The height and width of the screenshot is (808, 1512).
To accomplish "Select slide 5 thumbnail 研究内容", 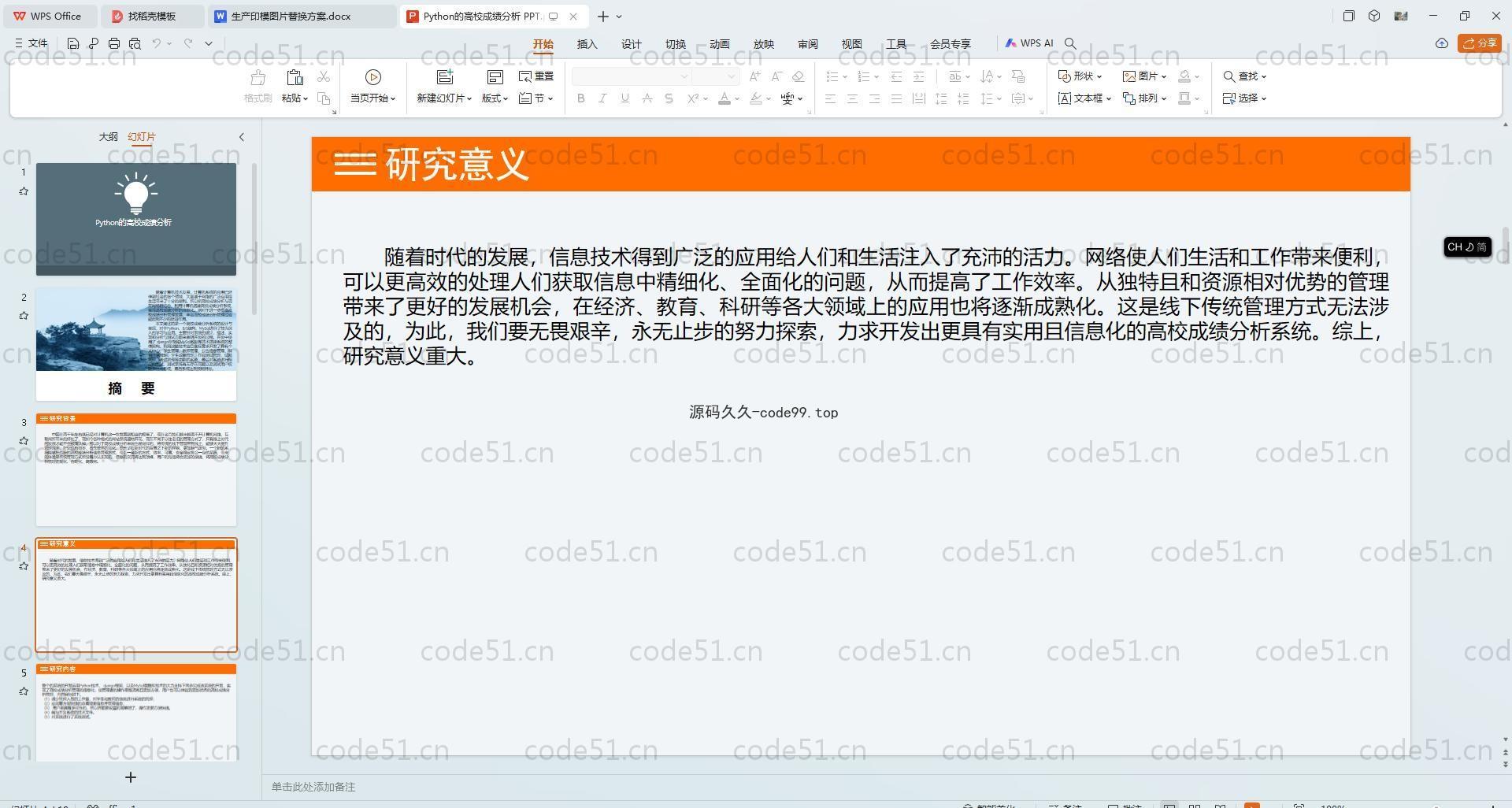I will 136,712.
